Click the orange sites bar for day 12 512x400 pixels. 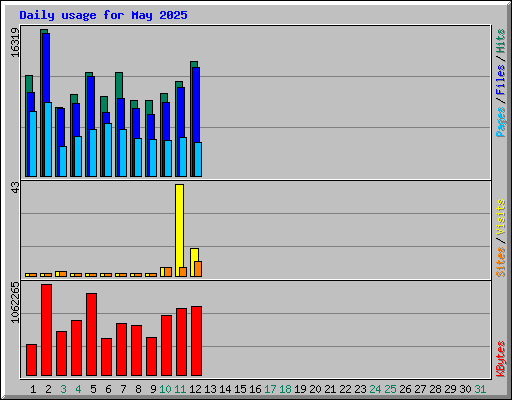pos(198,269)
